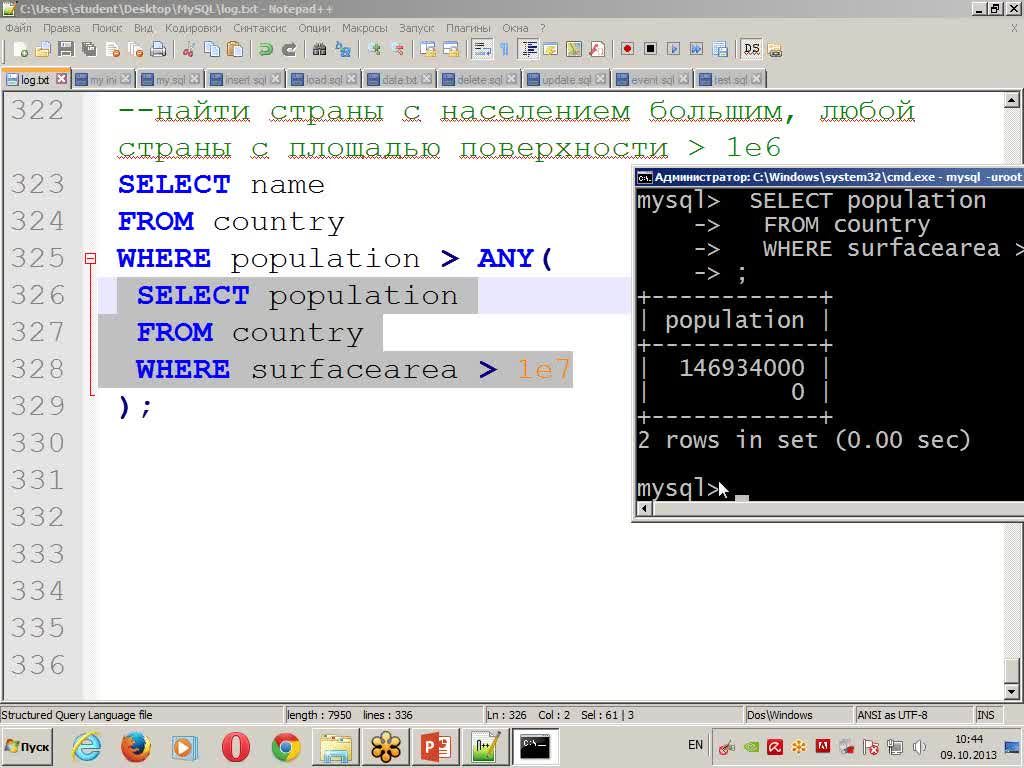Image resolution: width=1024 pixels, height=768 pixels.
Task: Collapse the fold marker at line 325
Action: point(90,259)
